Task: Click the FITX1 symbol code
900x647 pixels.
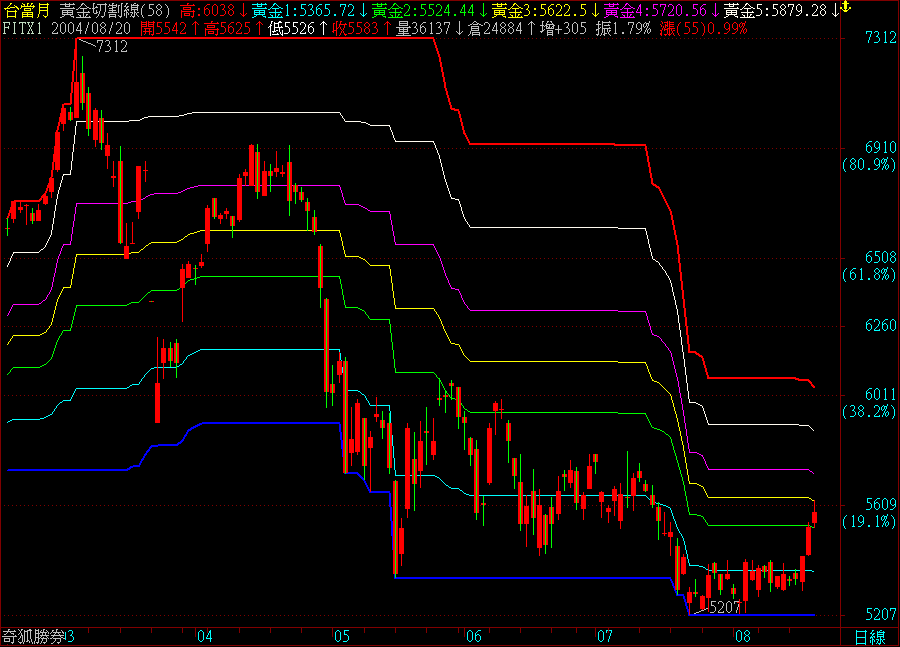Action: [22, 28]
